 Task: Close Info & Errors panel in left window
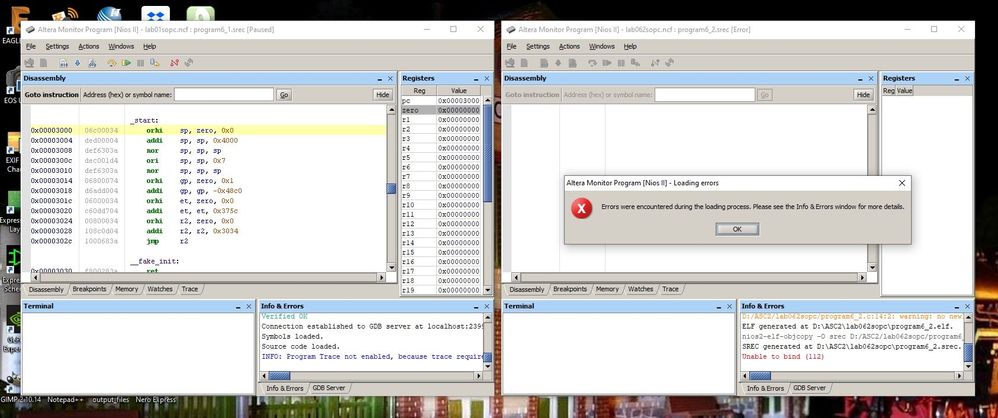pyautogui.click(x=486, y=306)
